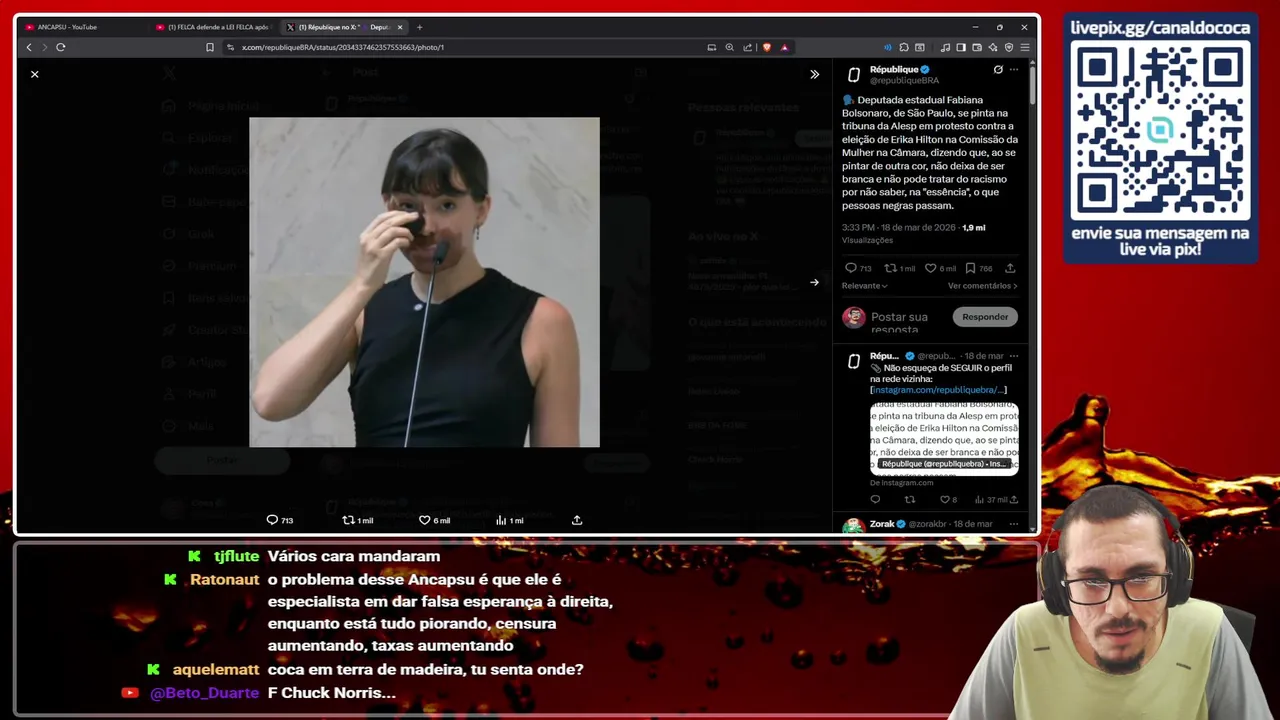Screen dimensions: 1280x720
Task: Open République's profile avatar in the side panel
Action: [854, 75]
